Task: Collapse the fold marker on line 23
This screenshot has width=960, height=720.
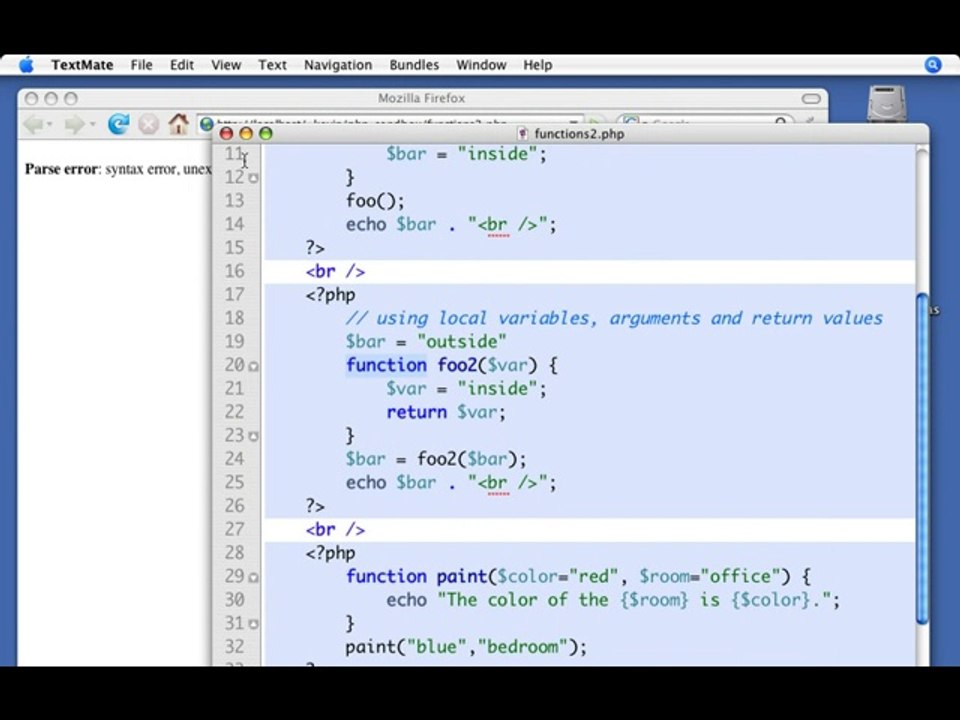Action: (x=253, y=437)
